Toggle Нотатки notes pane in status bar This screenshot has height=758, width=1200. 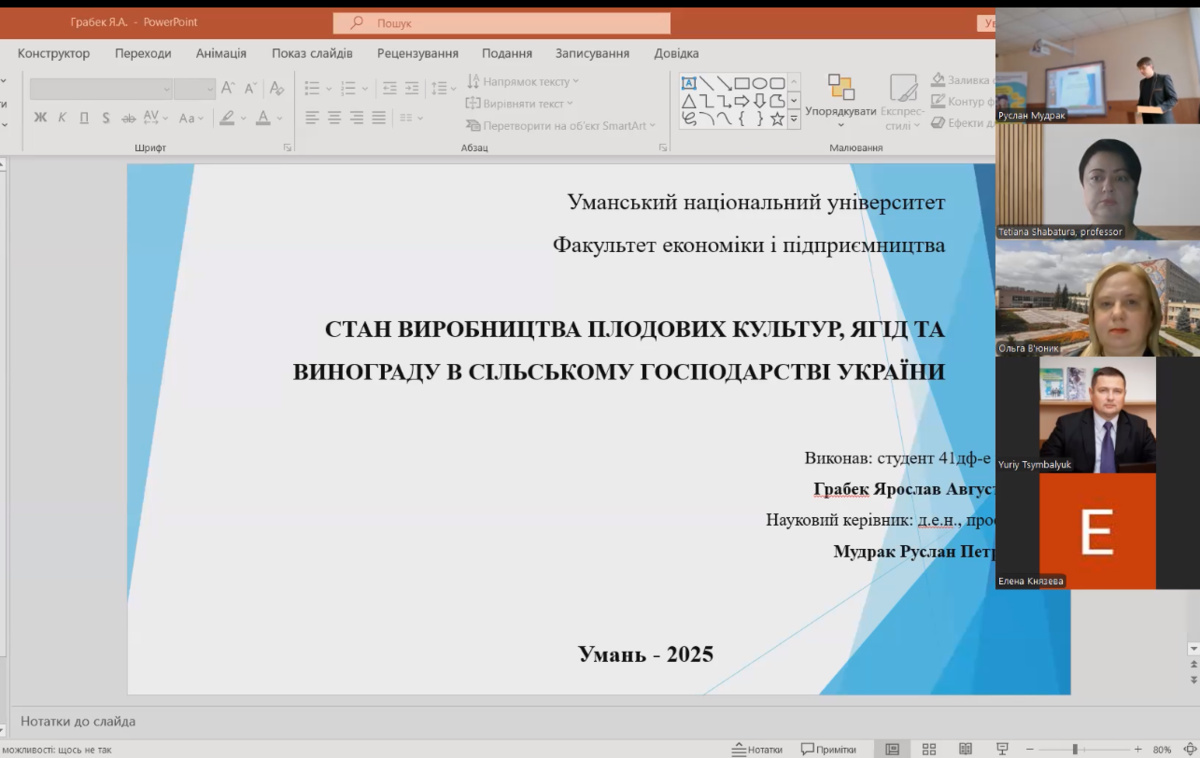pyautogui.click(x=757, y=749)
